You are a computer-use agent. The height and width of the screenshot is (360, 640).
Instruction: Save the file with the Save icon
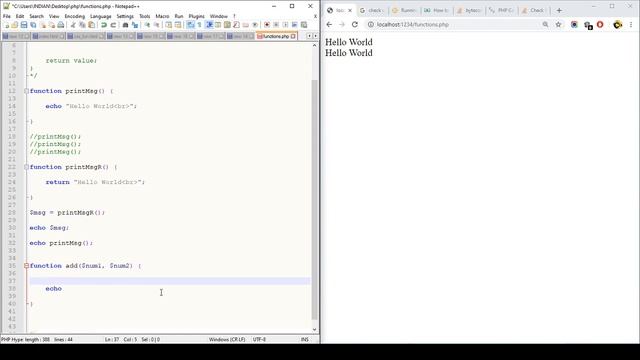(24, 25)
